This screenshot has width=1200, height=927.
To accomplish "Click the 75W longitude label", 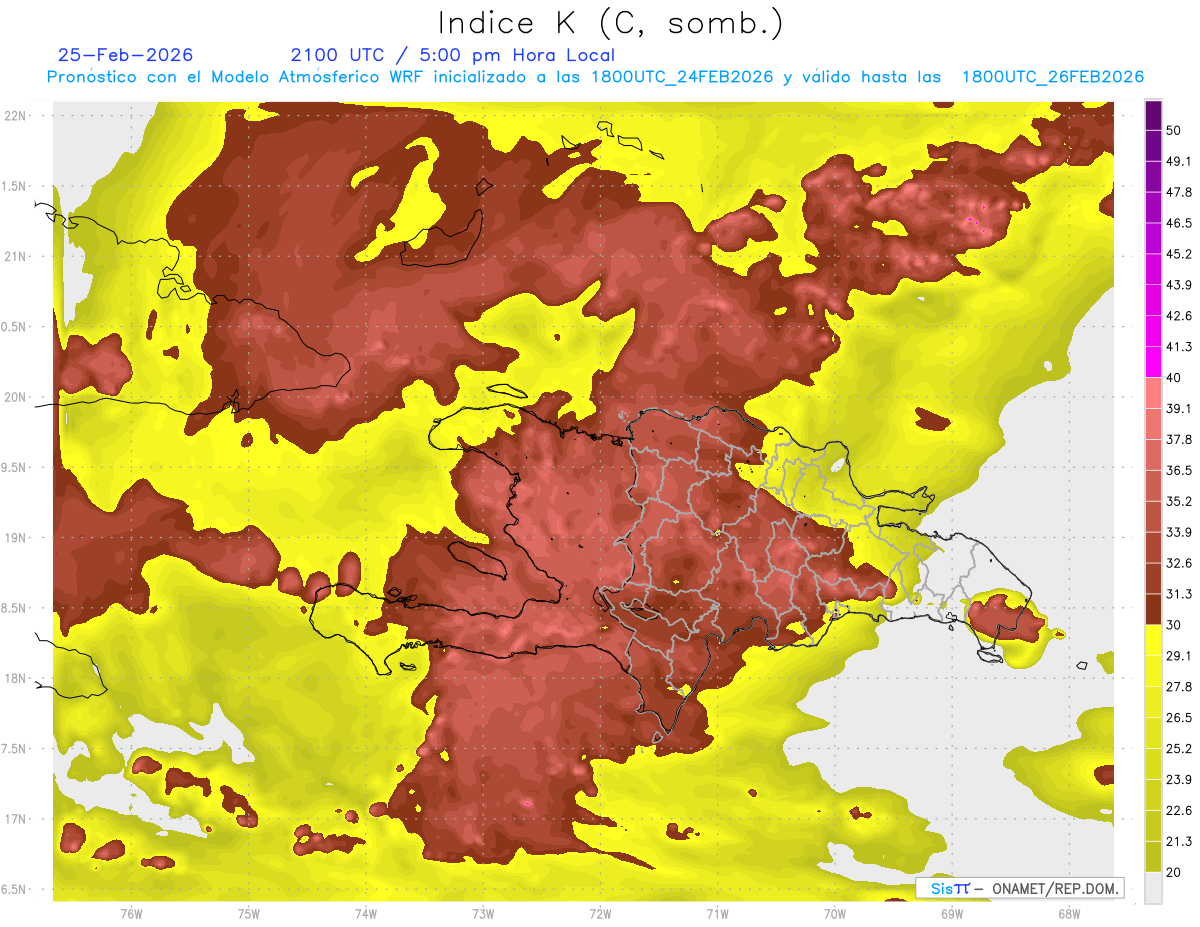I will point(249,914).
